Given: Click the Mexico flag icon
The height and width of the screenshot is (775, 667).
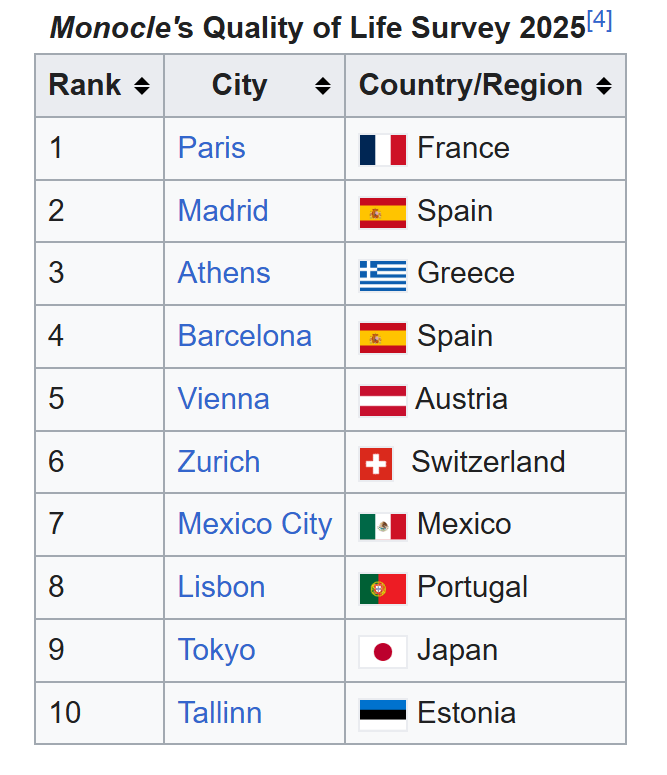Looking at the screenshot, I should (x=382, y=525).
